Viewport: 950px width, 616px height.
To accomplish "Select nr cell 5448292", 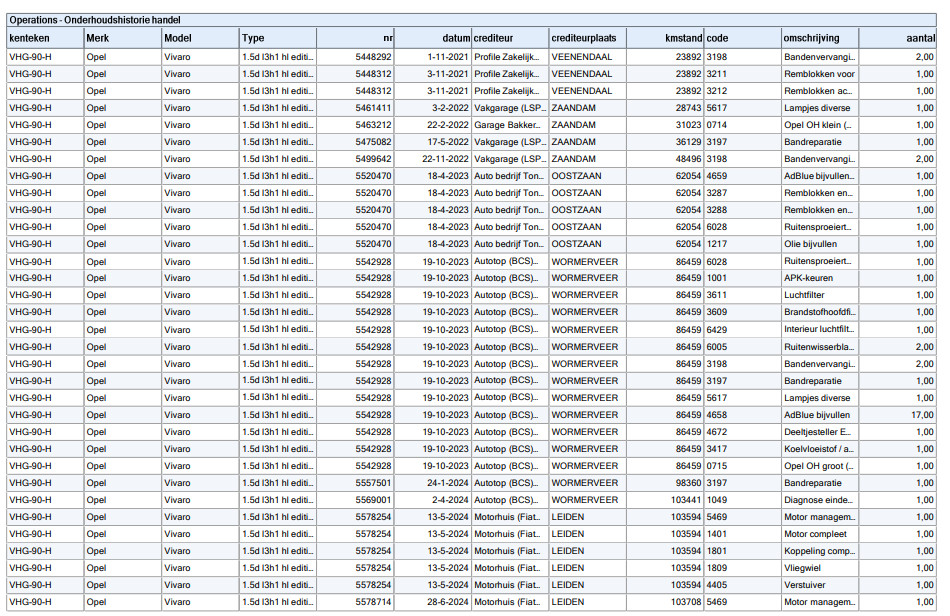I will (355, 57).
